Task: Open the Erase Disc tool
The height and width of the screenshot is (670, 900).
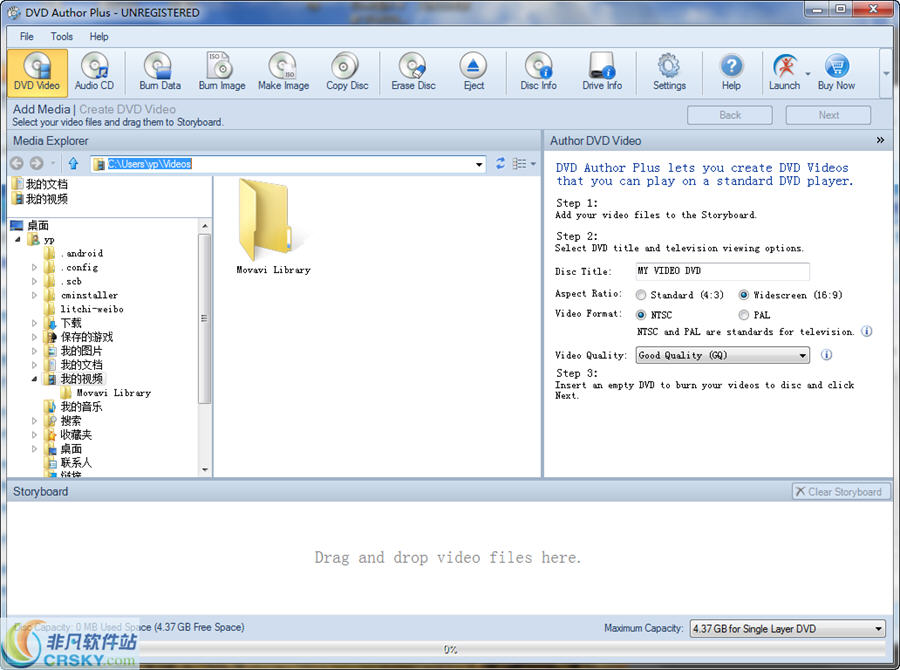Action: [x=413, y=70]
